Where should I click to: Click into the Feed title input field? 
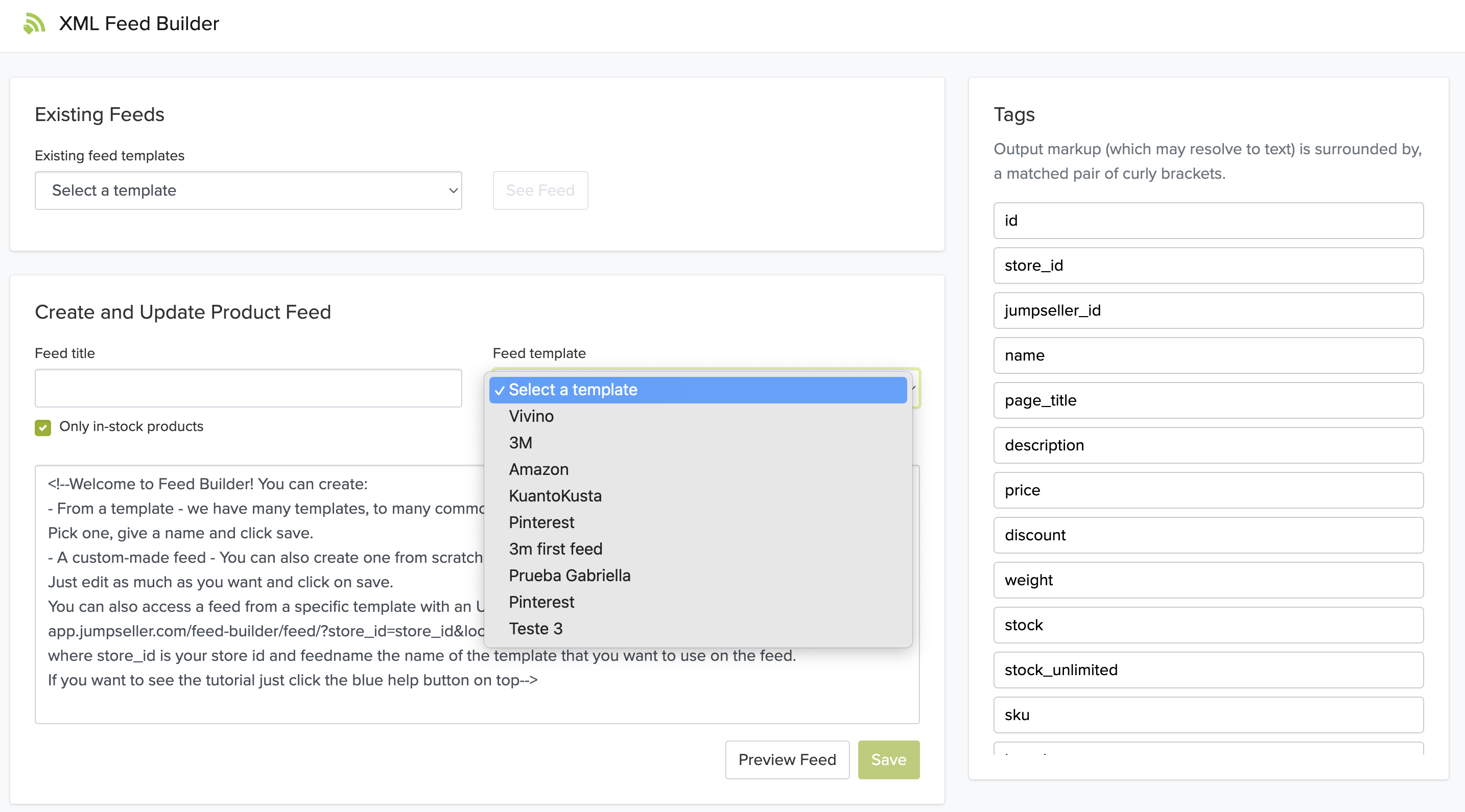[x=248, y=388]
